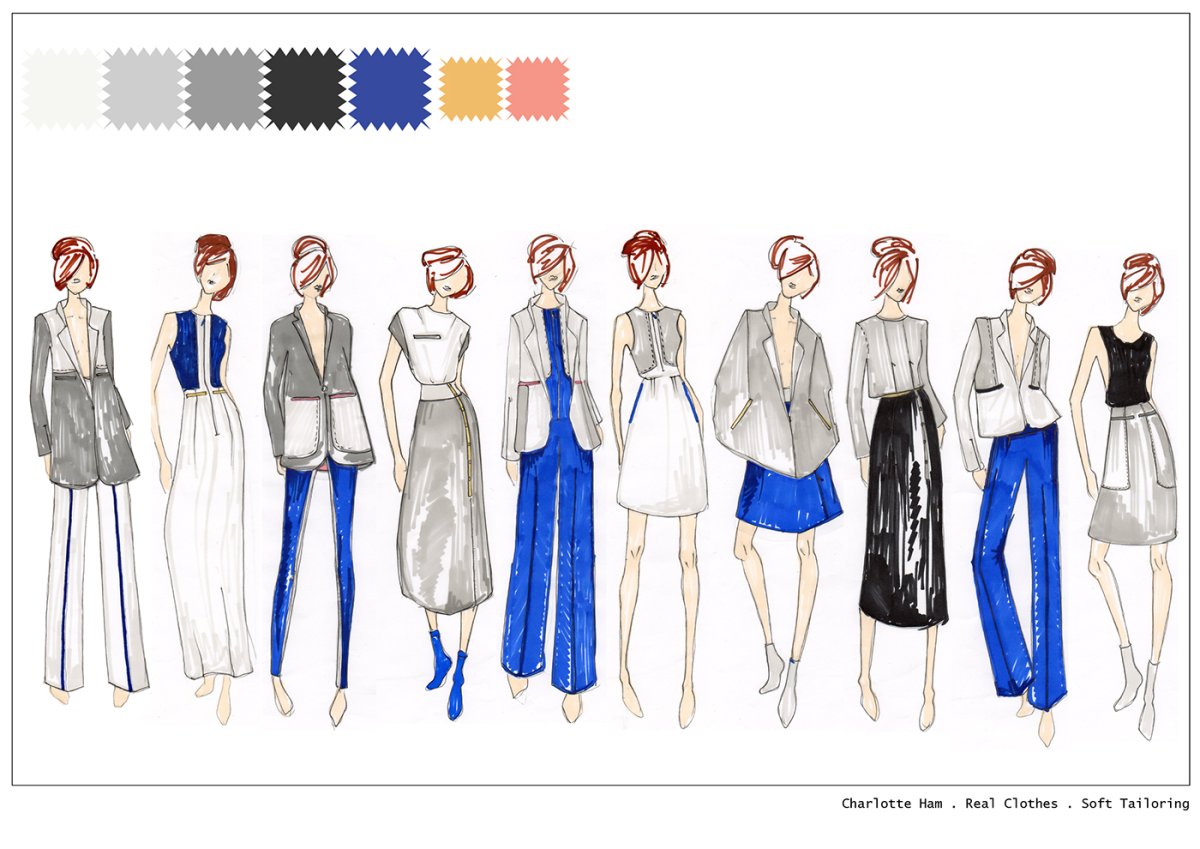This screenshot has width=1200, height=849.
Task: Select the cobalt blue fabric swatch
Action: (x=390, y=89)
